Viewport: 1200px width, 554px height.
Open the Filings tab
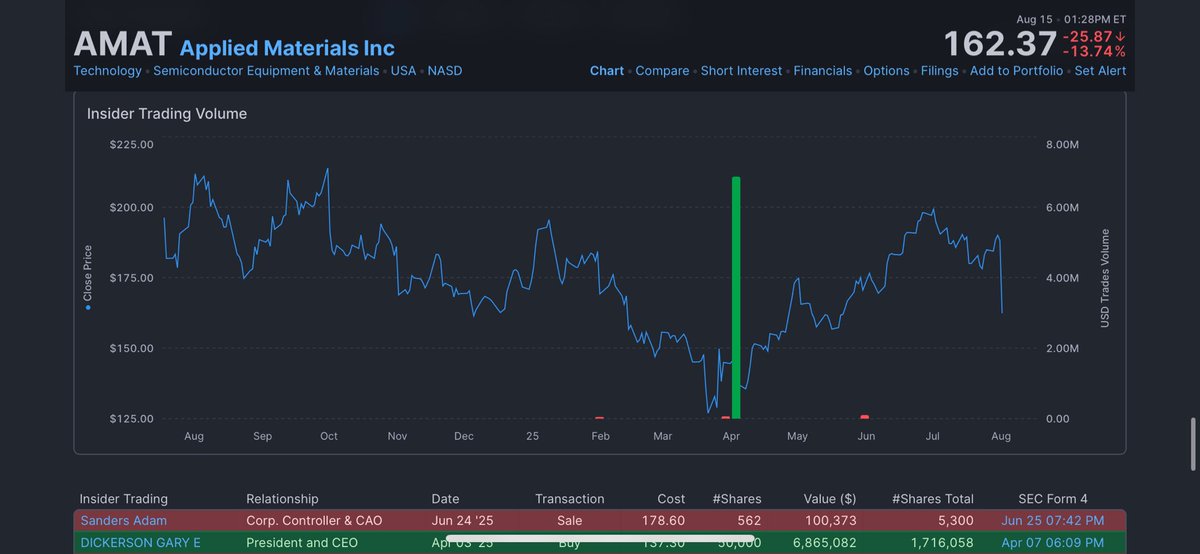[x=940, y=71]
